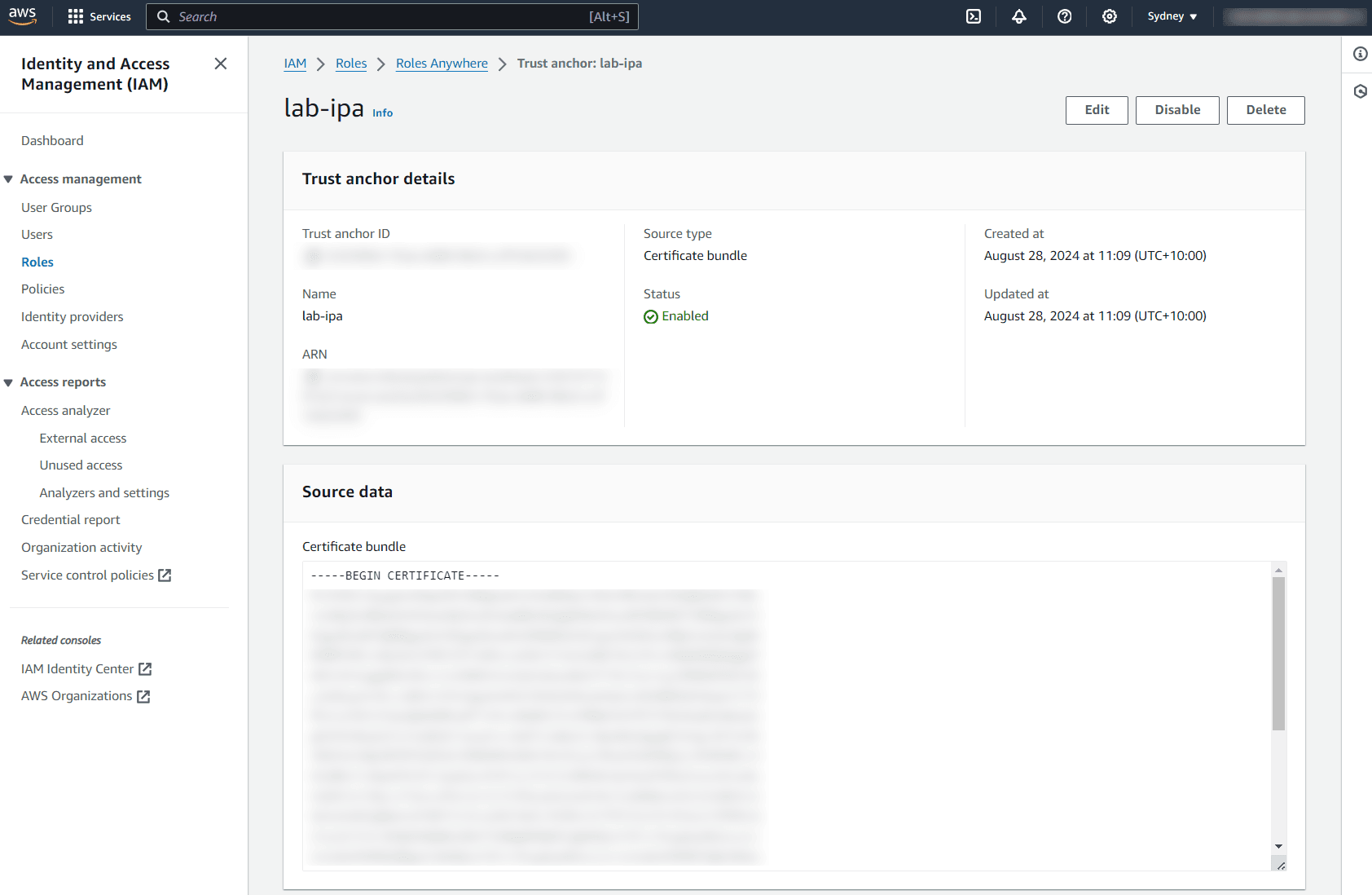Open the Sydney region dropdown
Image resolution: width=1372 pixels, height=895 pixels.
[x=1172, y=16]
